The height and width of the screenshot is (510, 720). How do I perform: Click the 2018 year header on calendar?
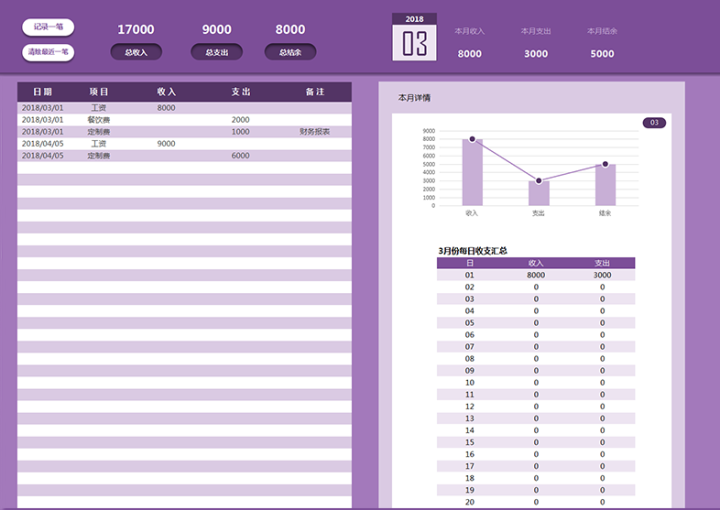point(414,19)
